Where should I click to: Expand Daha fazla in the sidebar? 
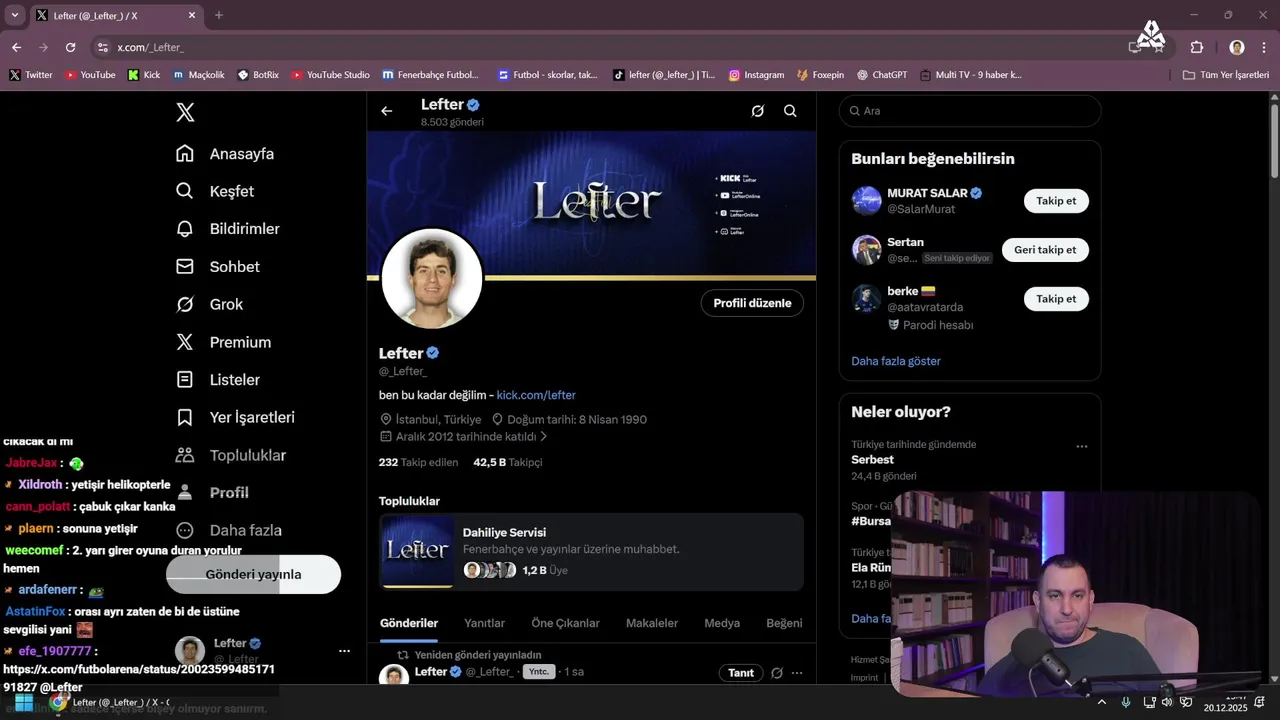pos(228,530)
